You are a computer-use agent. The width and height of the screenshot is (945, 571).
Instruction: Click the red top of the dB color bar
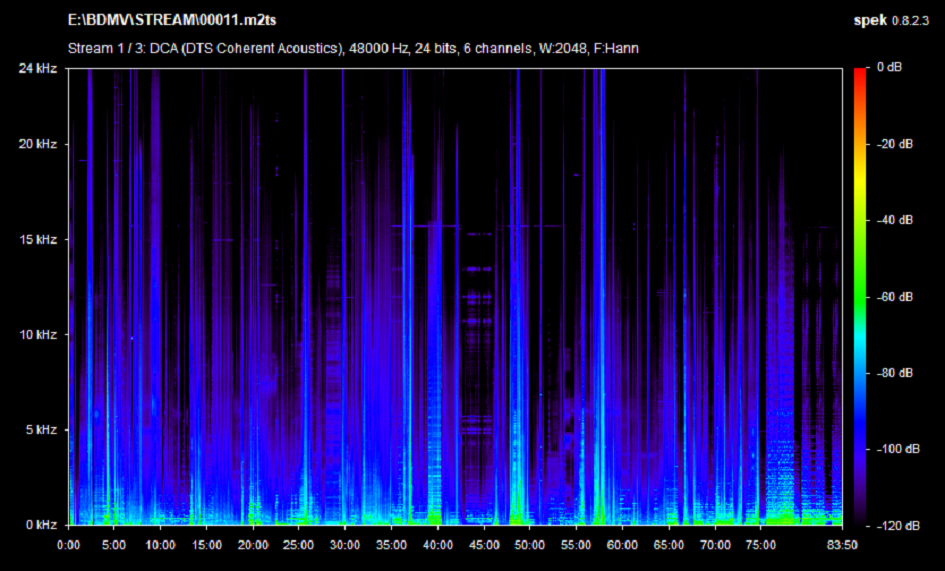pos(861,72)
